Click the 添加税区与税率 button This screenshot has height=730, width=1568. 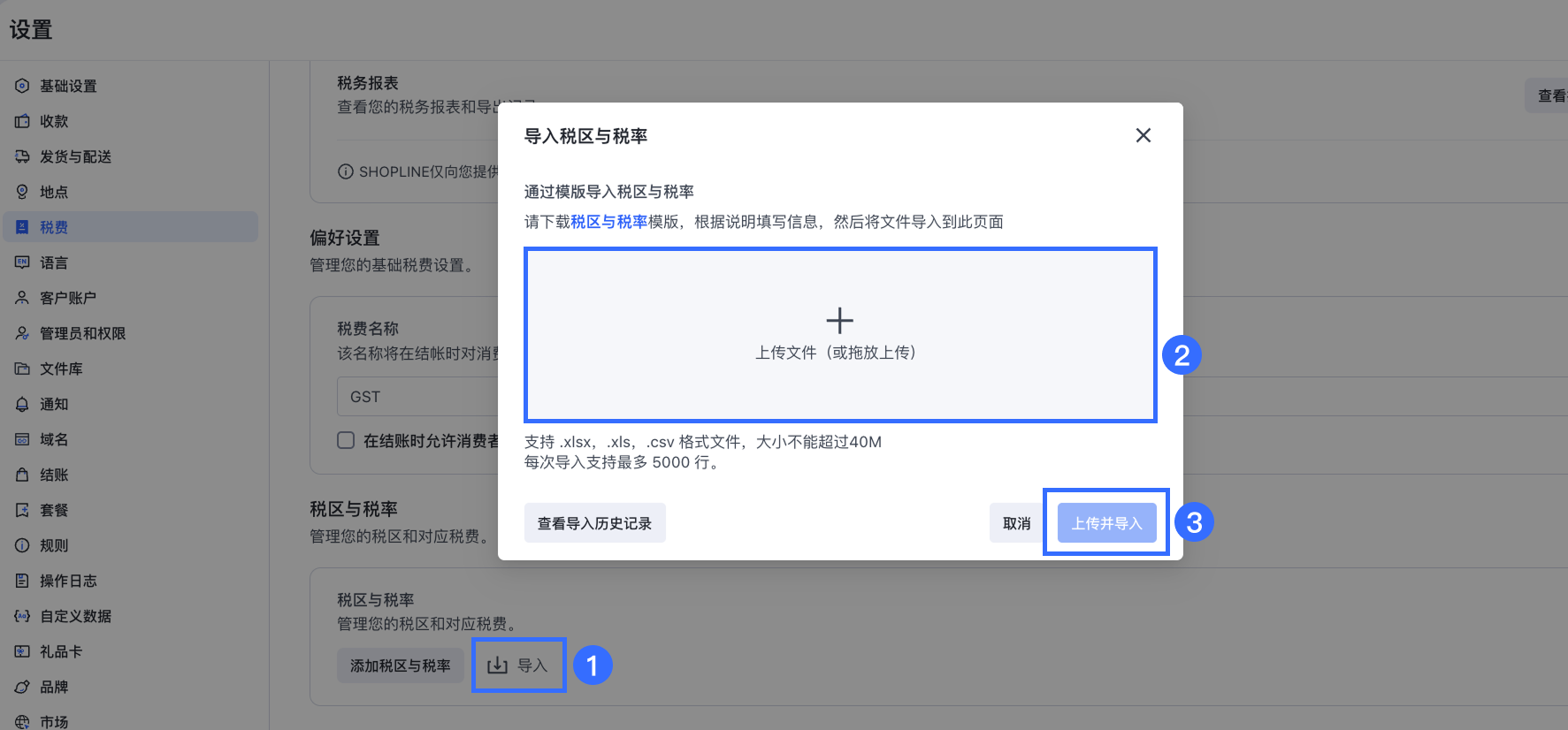401,665
